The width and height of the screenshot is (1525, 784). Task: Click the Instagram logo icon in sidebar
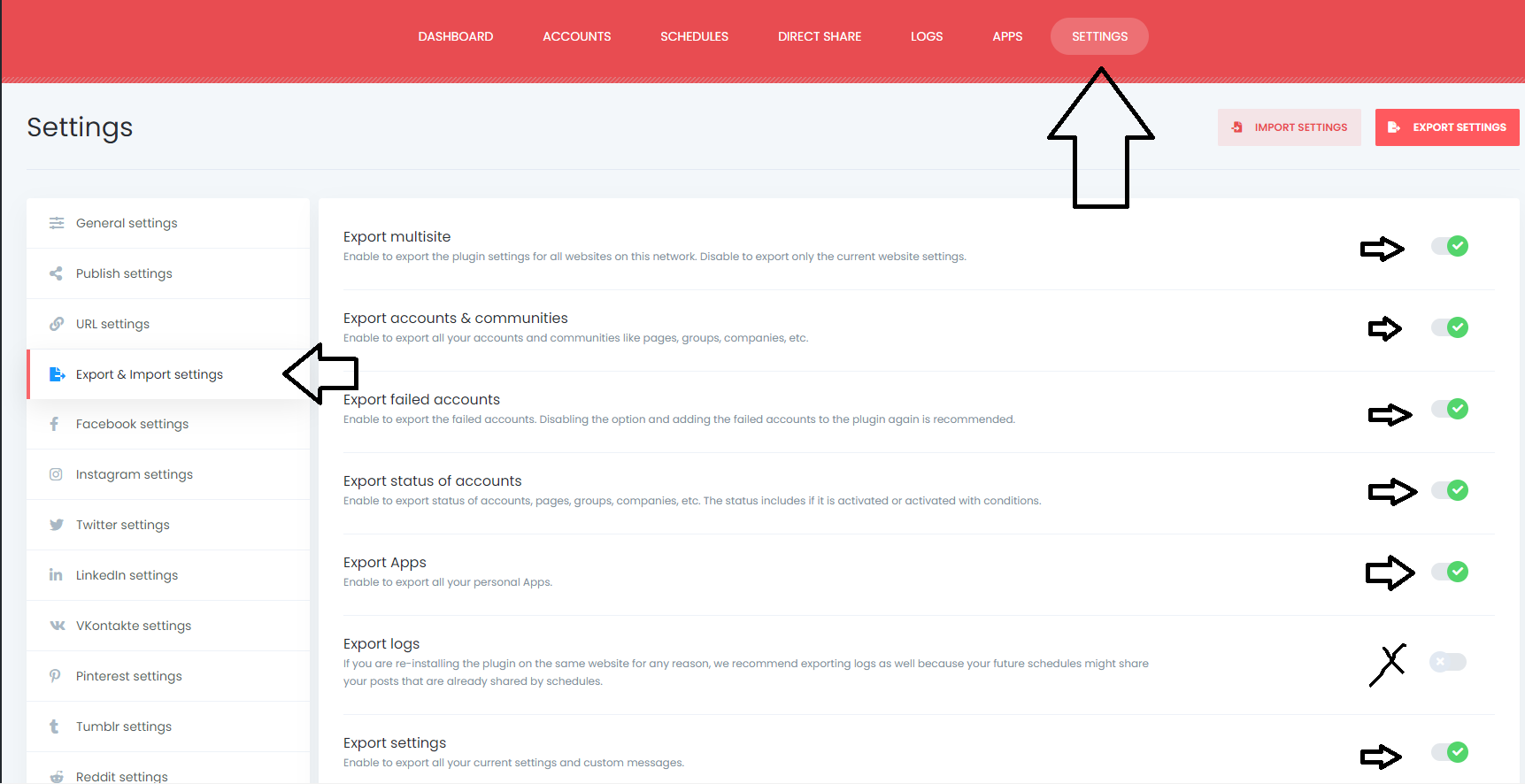click(56, 474)
